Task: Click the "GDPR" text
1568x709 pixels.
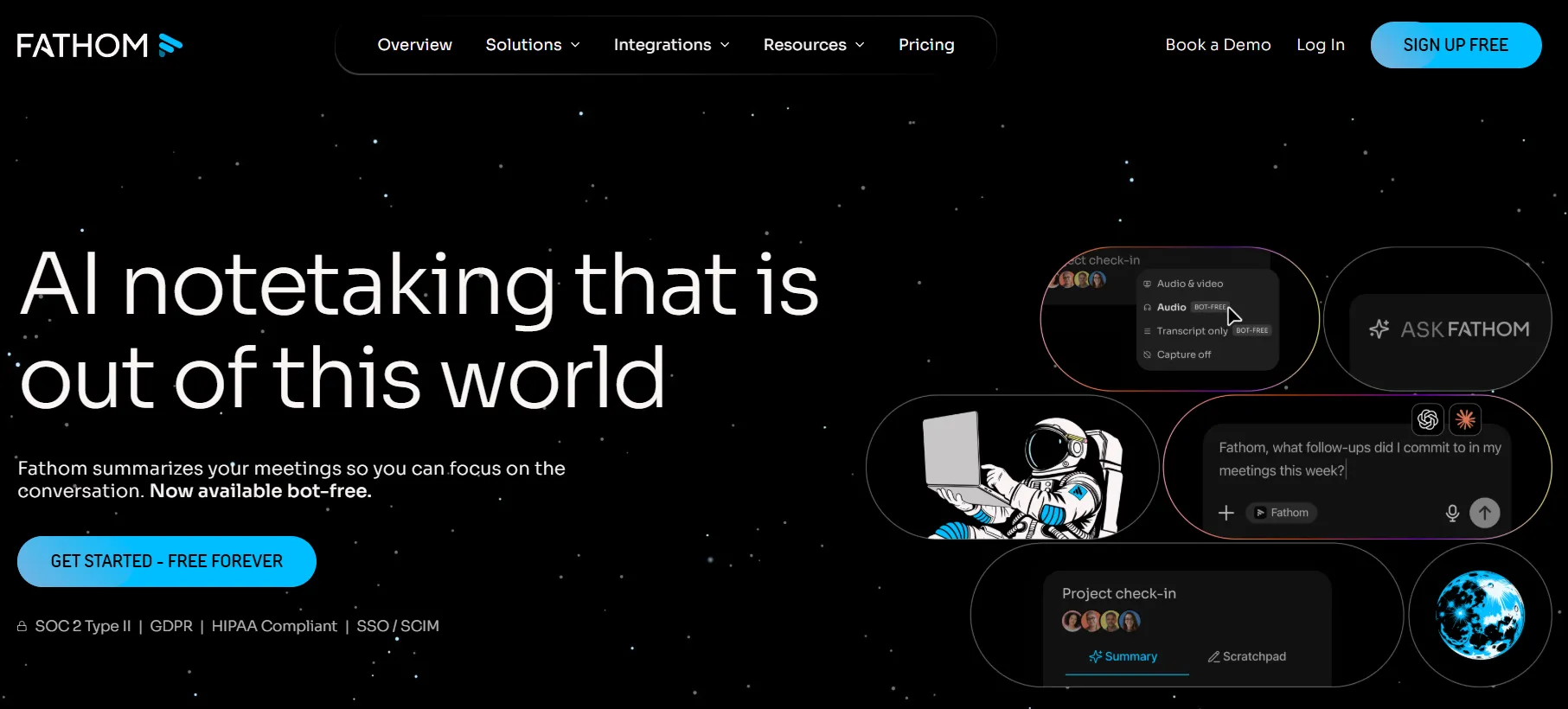Action: click(x=171, y=626)
